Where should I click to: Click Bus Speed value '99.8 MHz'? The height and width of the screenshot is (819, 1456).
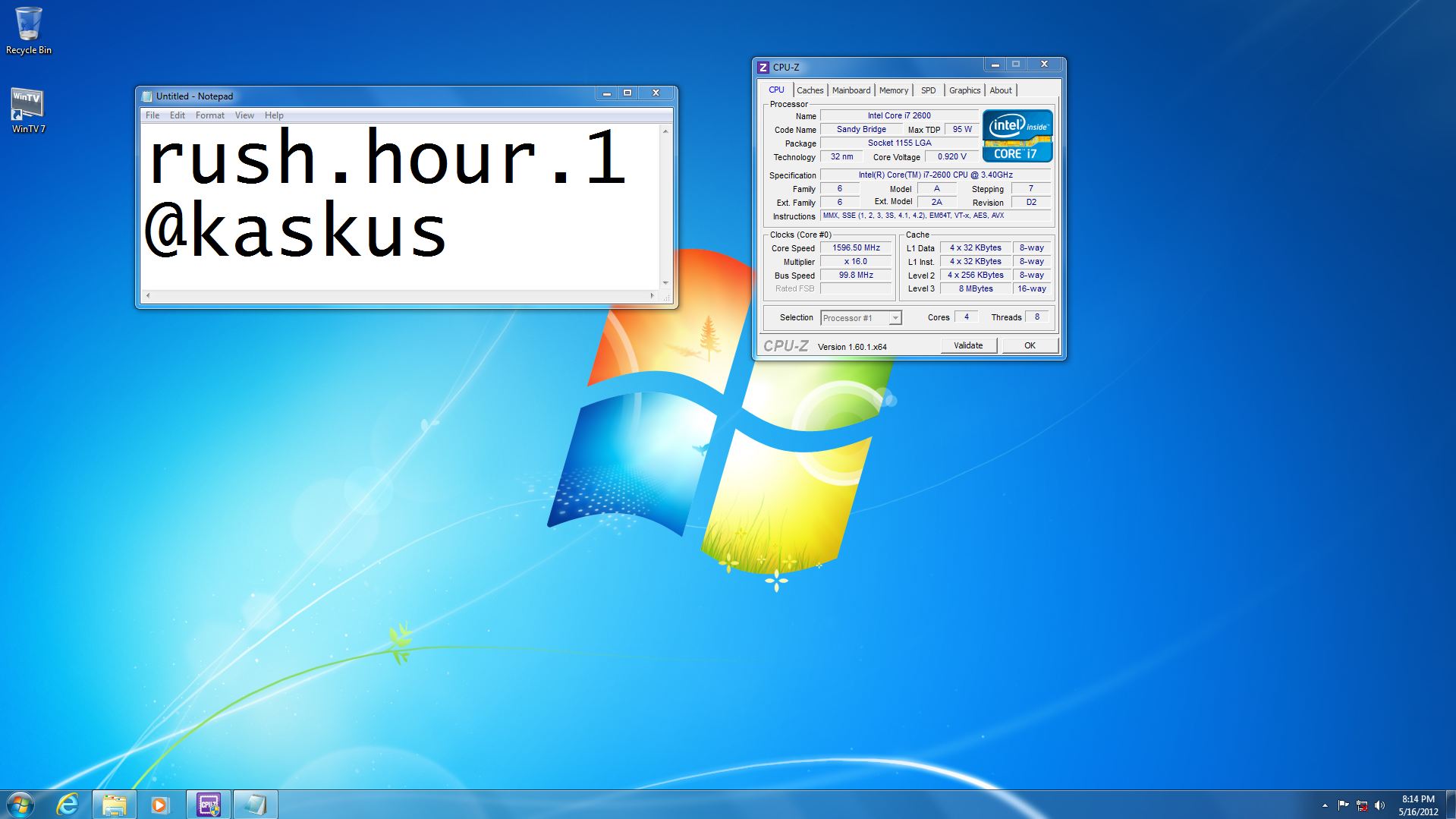(x=856, y=275)
